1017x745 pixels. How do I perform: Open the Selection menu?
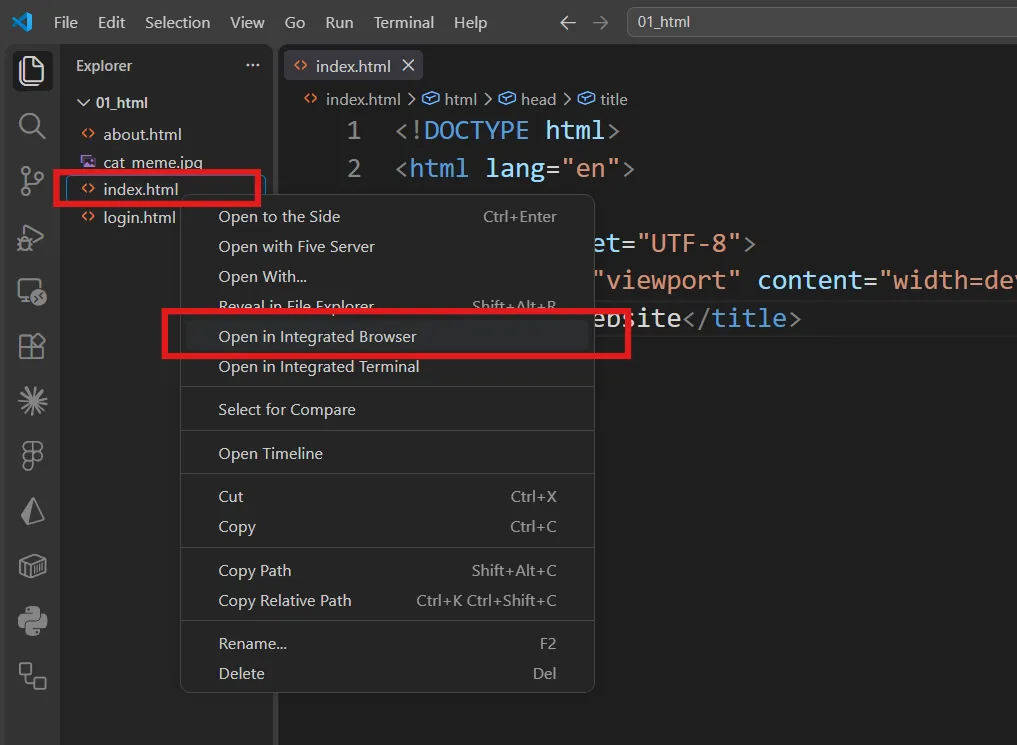tap(177, 23)
